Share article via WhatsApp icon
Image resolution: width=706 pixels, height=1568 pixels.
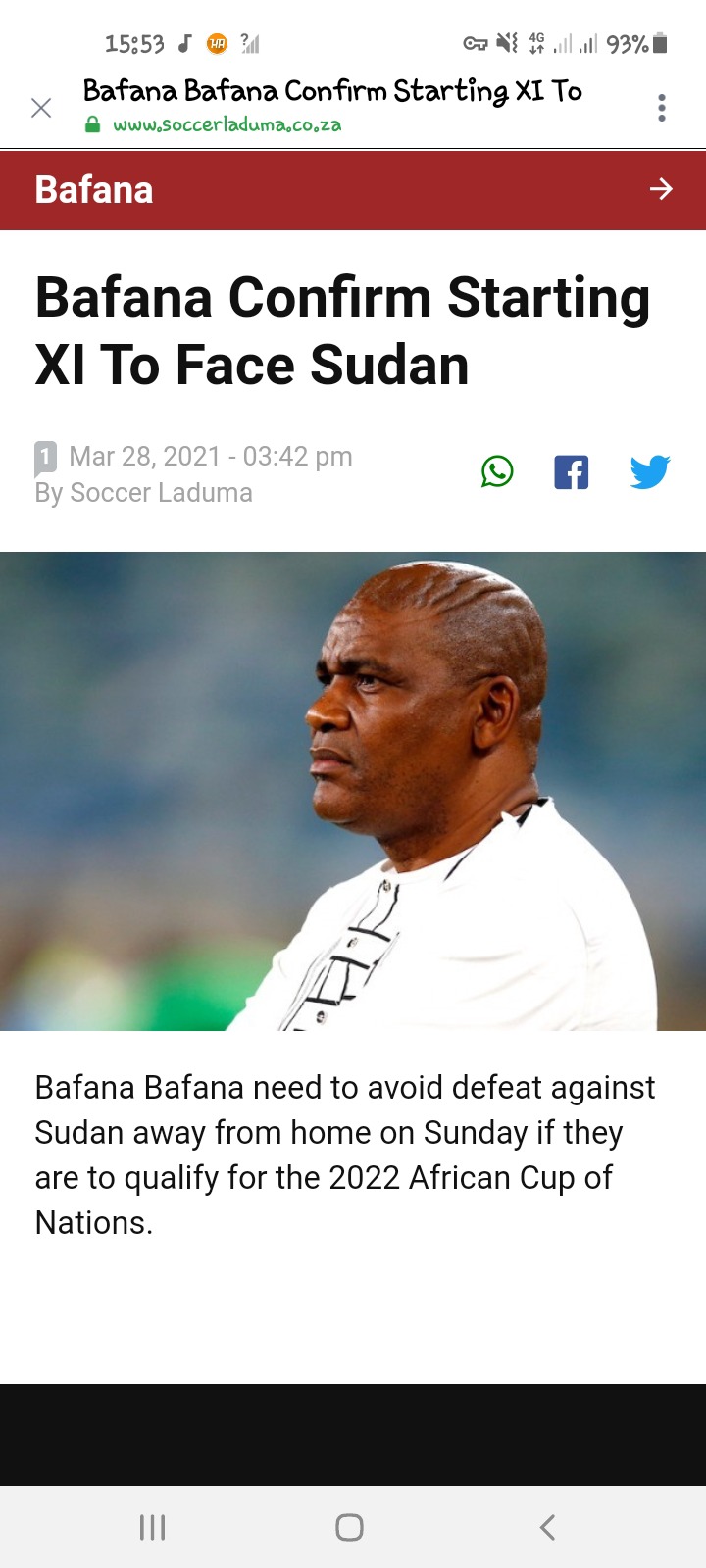pyautogui.click(x=497, y=471)
